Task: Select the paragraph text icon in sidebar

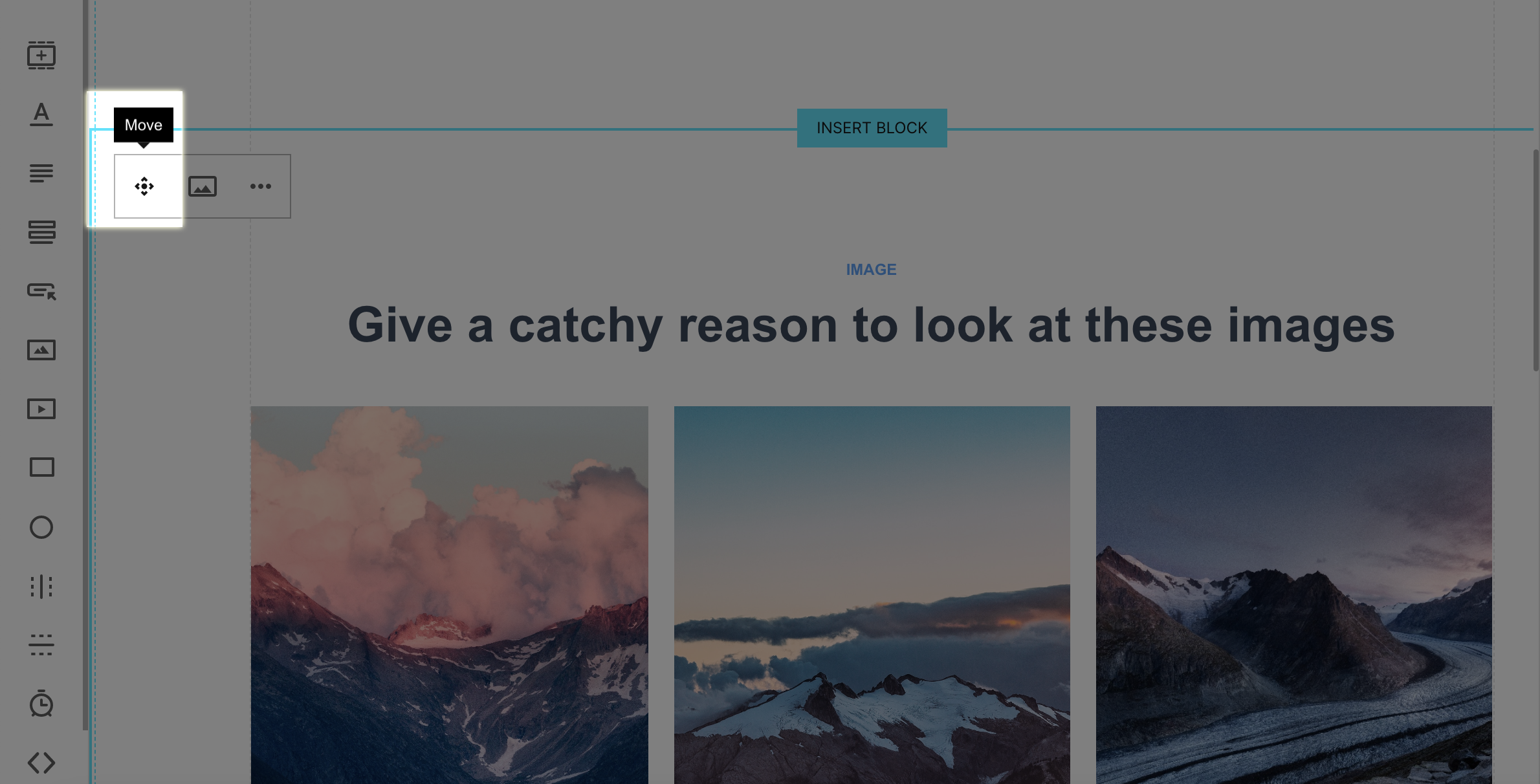Action: point(41,173)
